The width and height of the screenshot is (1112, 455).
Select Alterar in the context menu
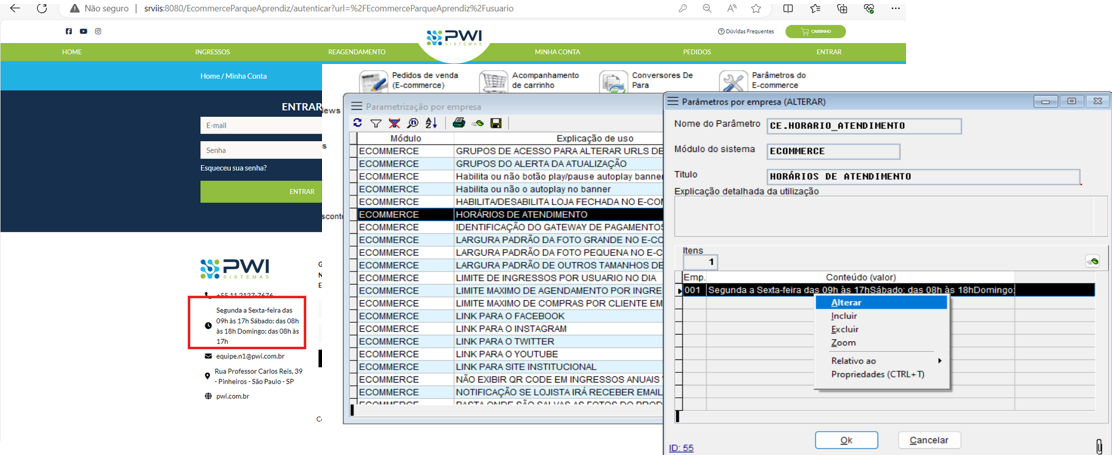(x=846, y=303)
